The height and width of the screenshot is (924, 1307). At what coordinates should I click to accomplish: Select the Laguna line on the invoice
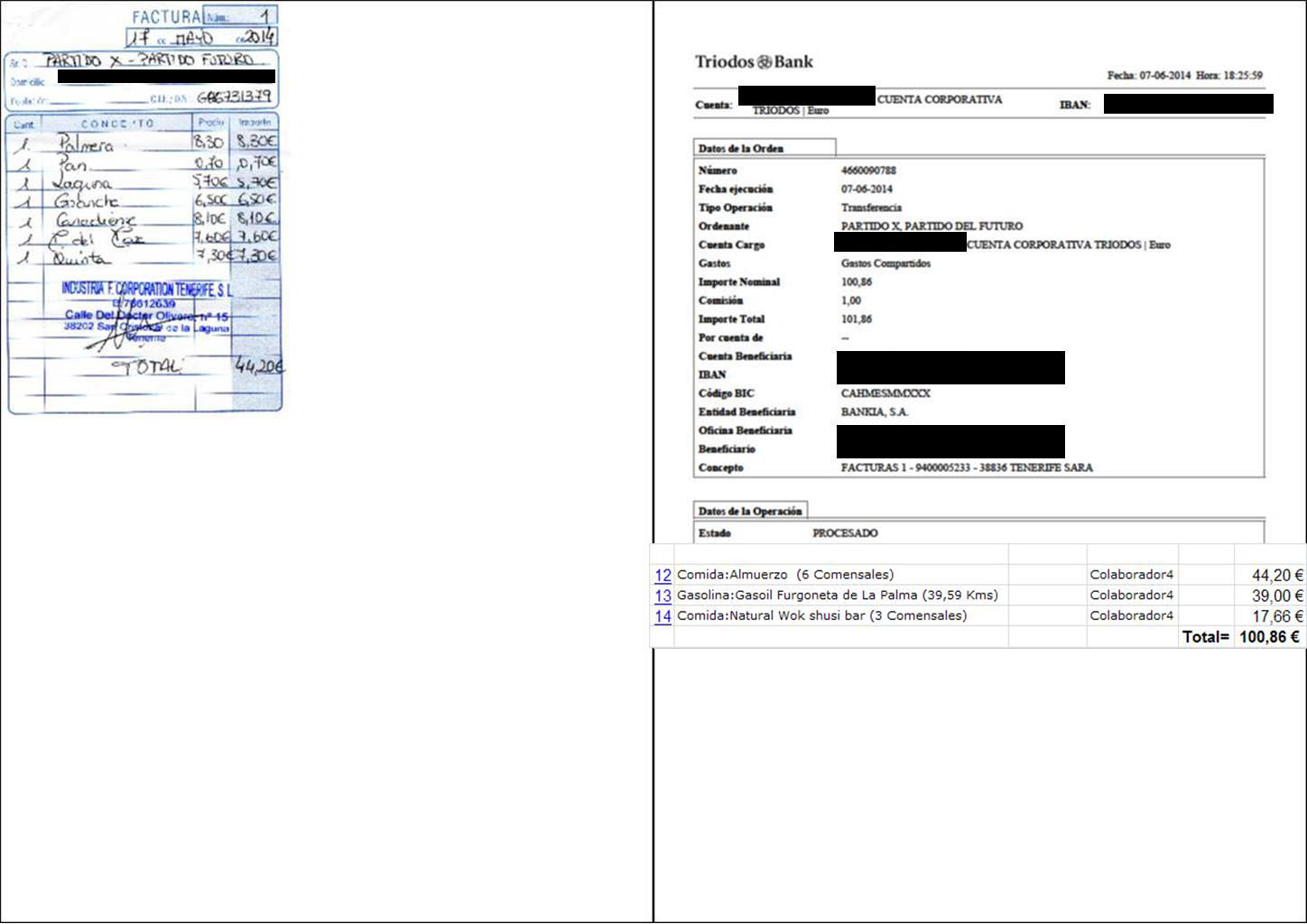tap(144, 182)
